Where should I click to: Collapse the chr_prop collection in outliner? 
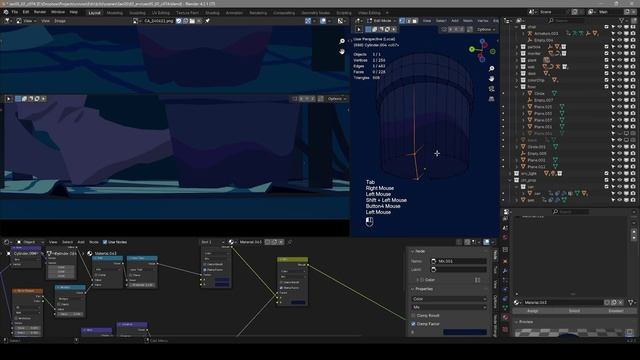pos(510,180)
